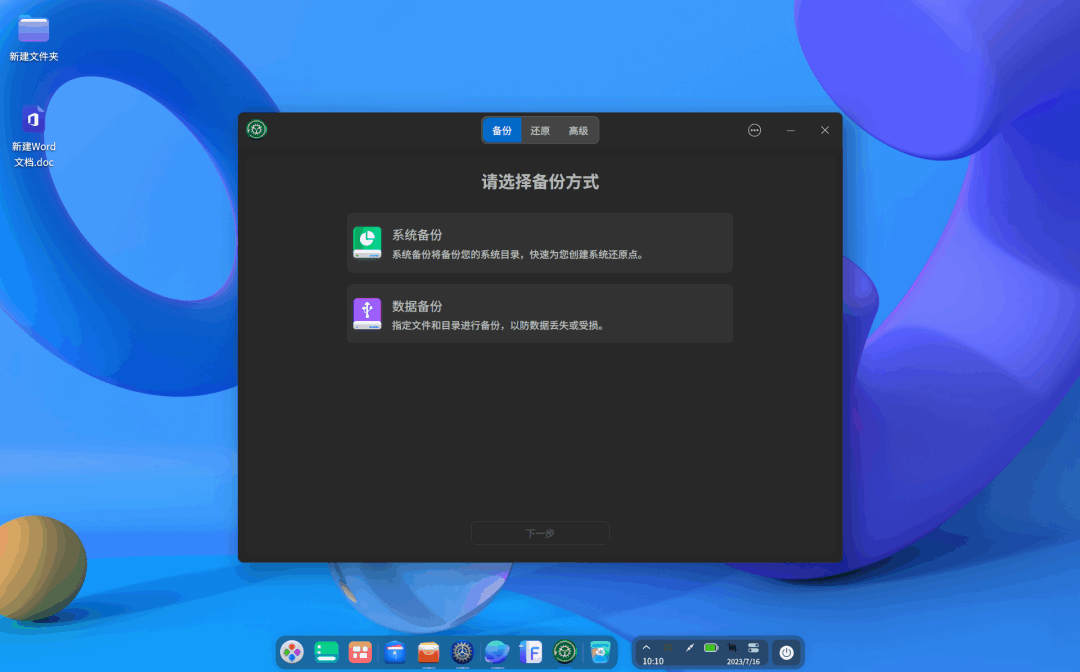Open the trash bin dock icon

tap(601, 652)
